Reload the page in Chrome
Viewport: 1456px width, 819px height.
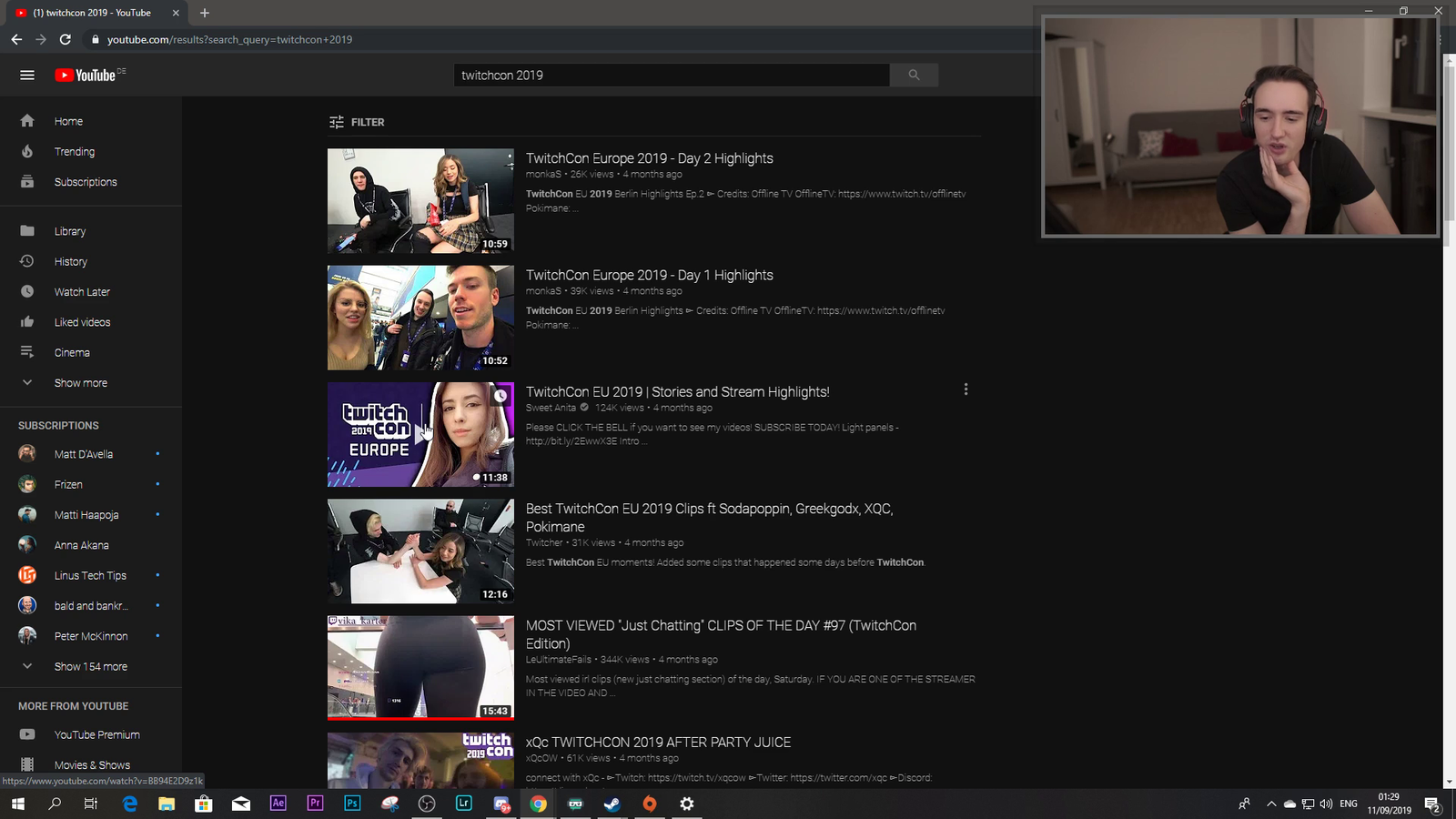click(x=65, y=39)
